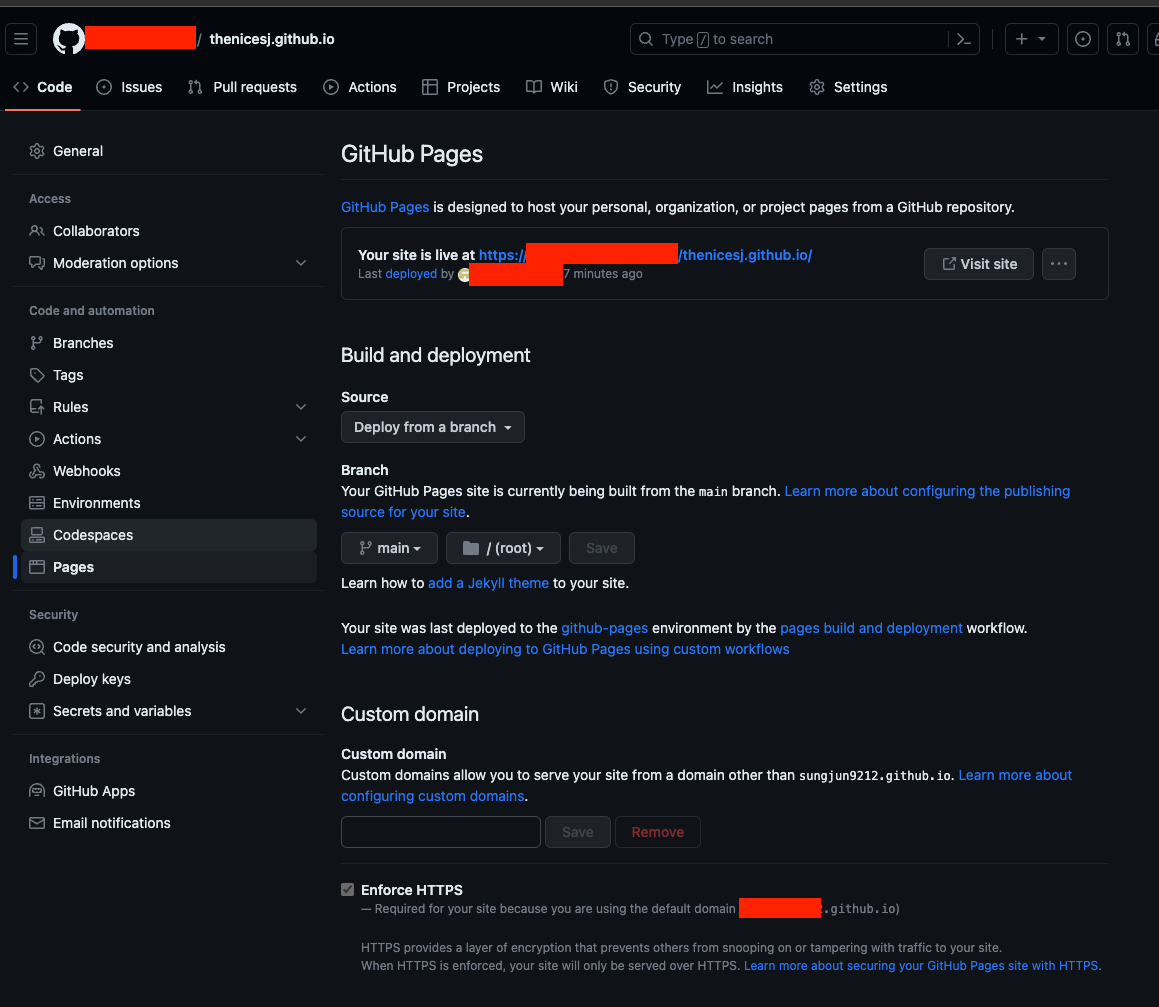Switch to the Actions tab
Viewport: 1159px width, 1007px height.
click(x=360, y=87)
